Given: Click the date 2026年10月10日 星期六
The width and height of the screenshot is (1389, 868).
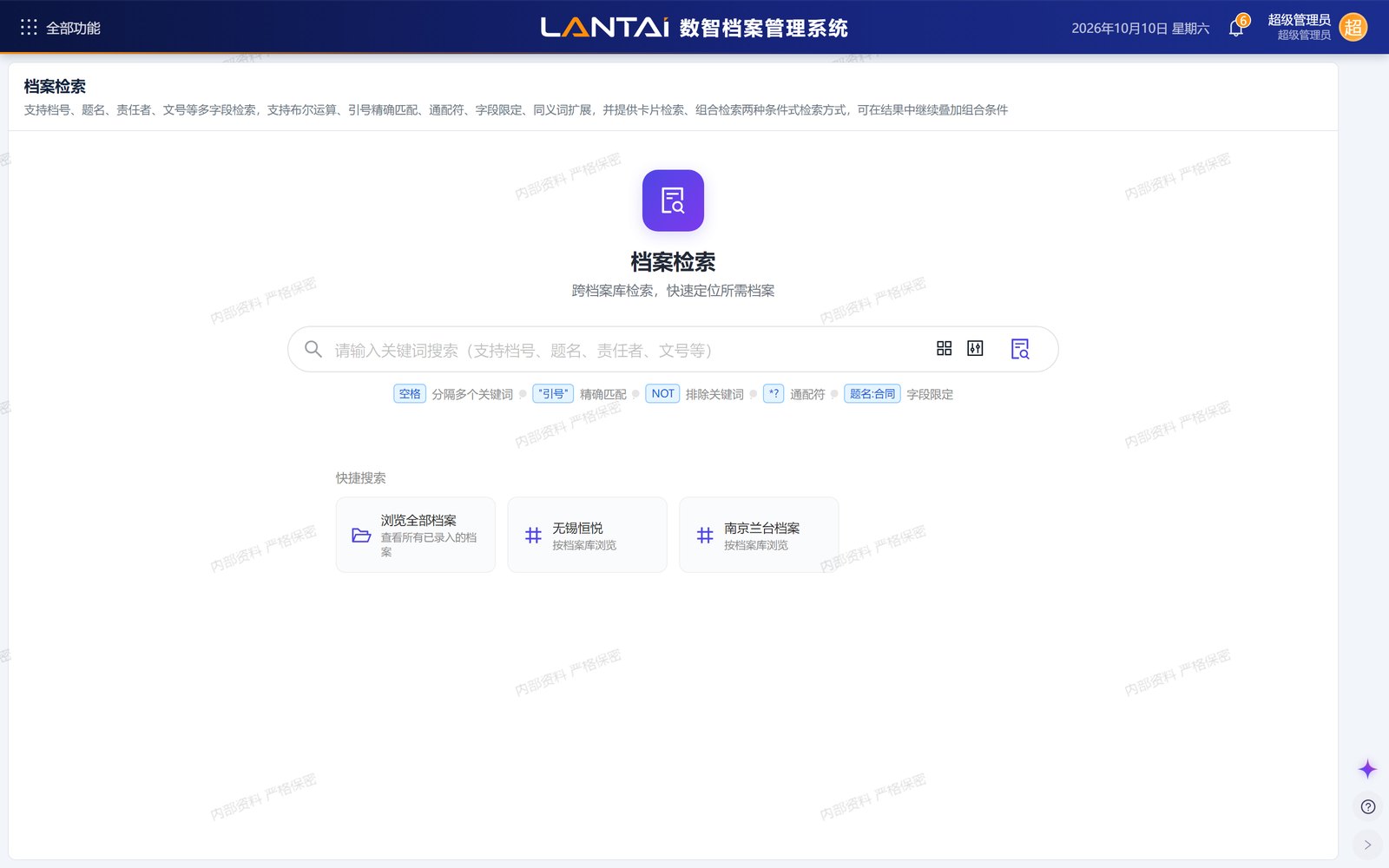Looking at the screenshot, I should pos(1140,29).
